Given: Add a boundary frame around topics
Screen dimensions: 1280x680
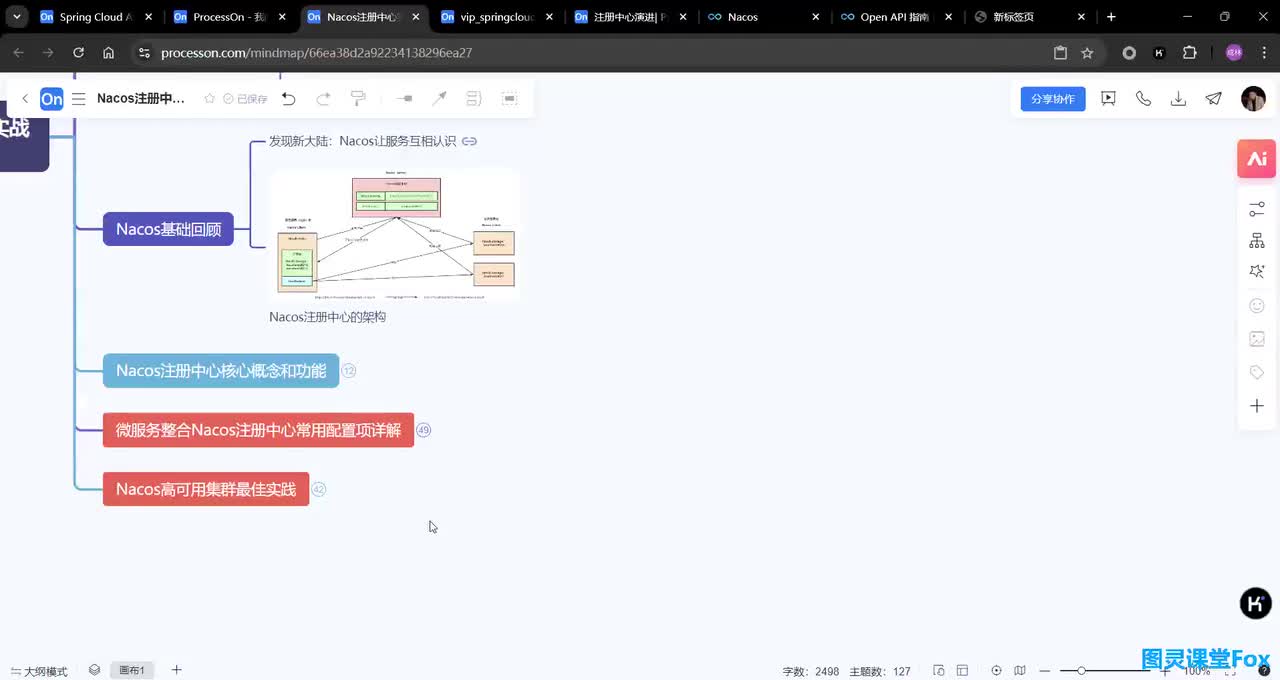Looking at the screenshot, I should tap(509, 99).
